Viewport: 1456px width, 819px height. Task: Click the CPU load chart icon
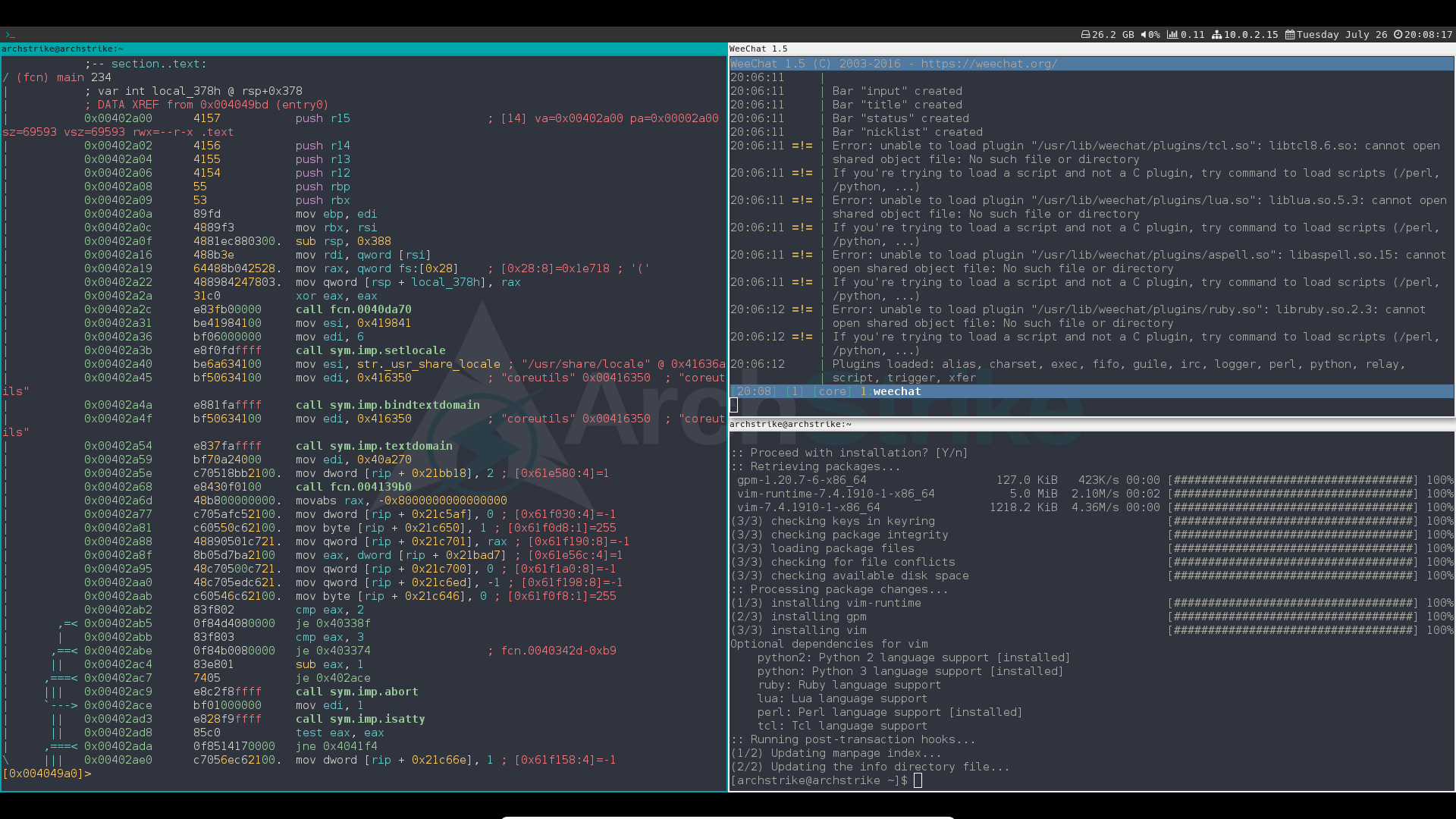[x=1172, y=35]
